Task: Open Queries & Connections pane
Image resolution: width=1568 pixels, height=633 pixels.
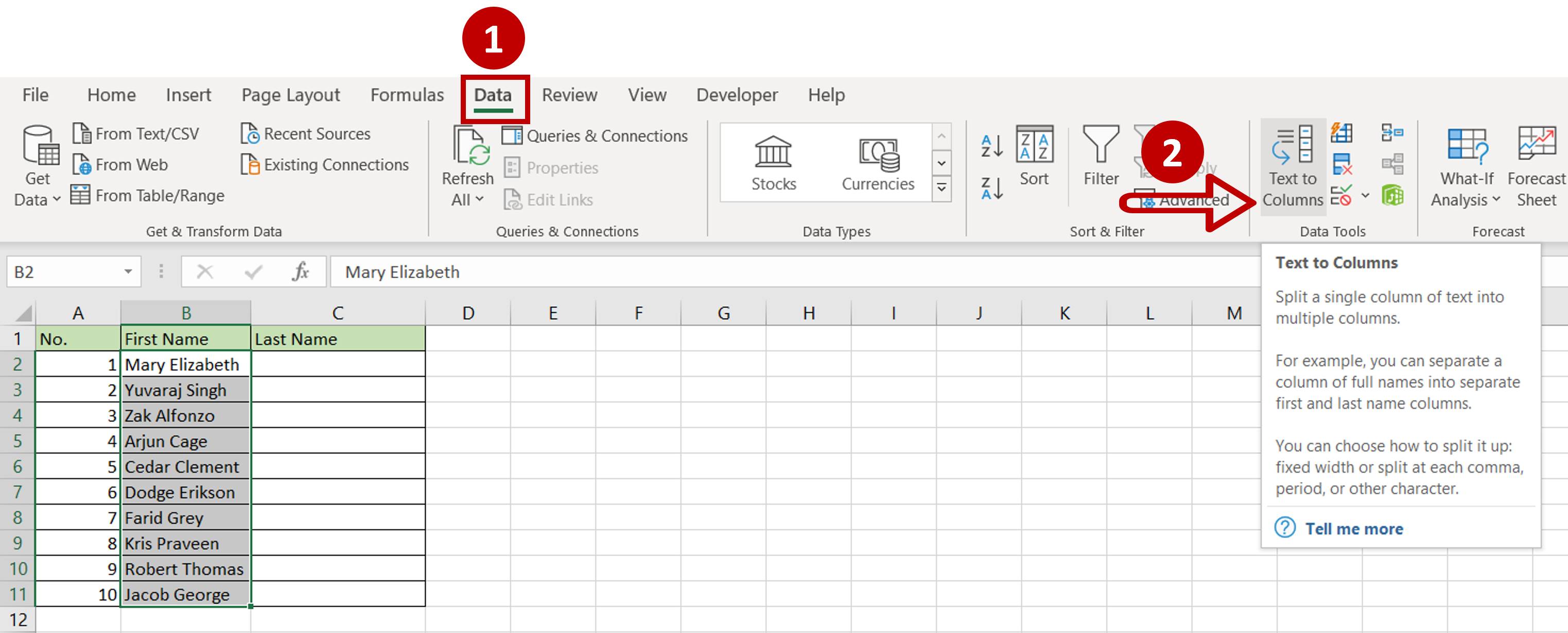Action: click(595, 136)
